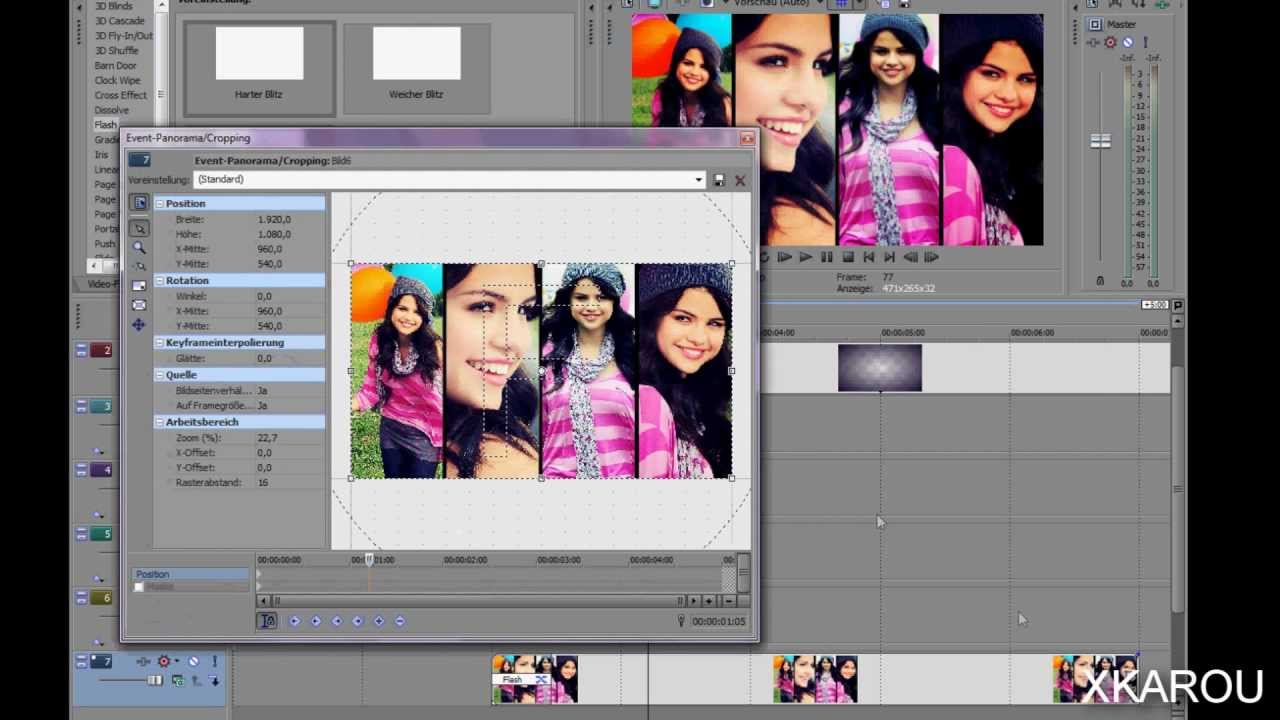This screenshot has width=1280, height=720.
Task: Select the Flash transition category
Action: pos(105,125)
